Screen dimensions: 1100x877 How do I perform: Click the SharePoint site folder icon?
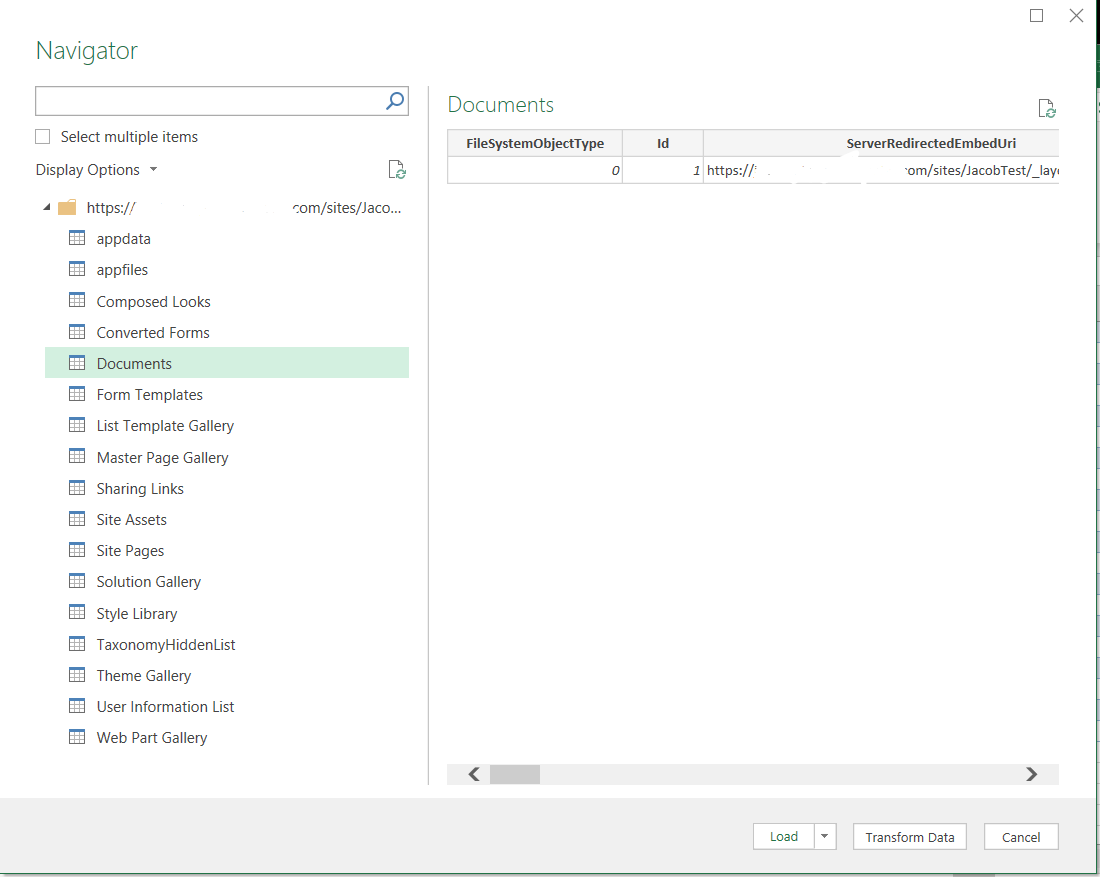tap(67, 208)
